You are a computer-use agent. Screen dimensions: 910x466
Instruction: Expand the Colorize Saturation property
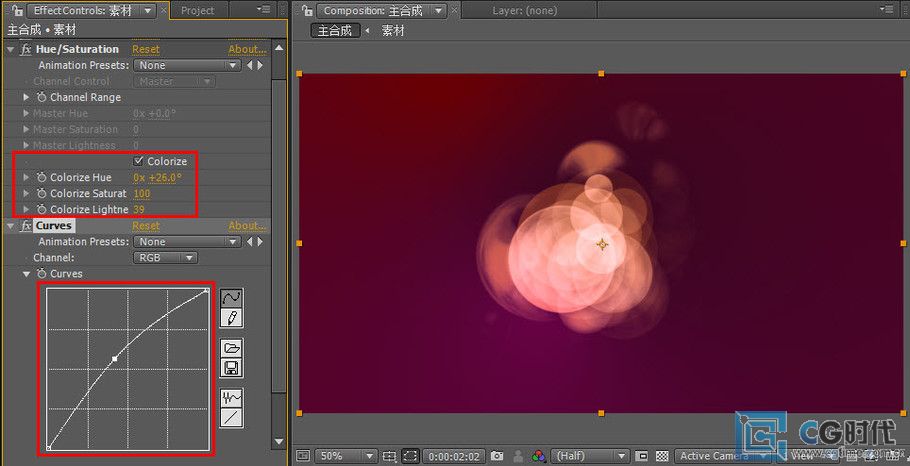[x=26, y=194]
